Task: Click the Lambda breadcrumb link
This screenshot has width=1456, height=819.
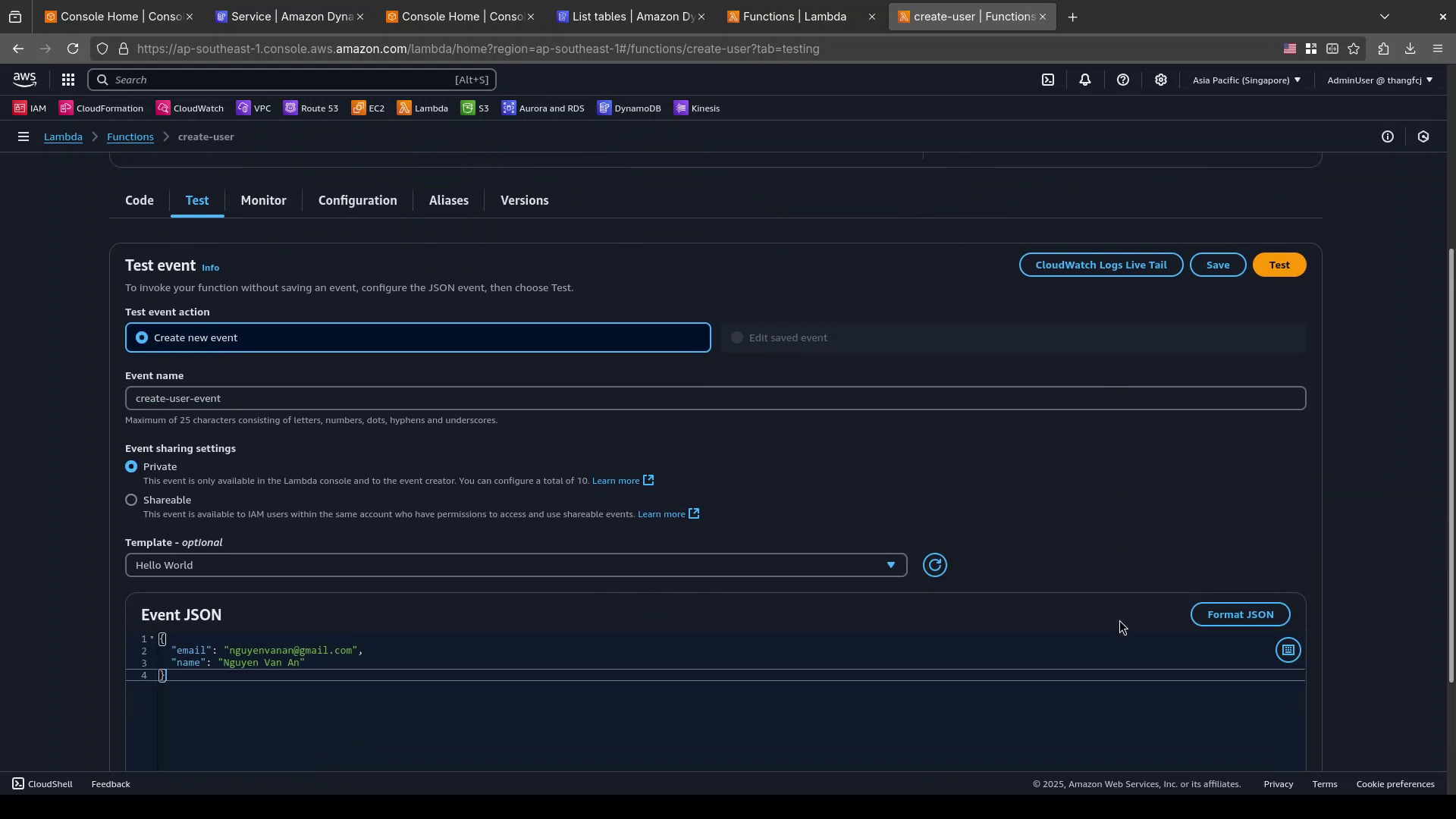Action: pyautogui.click(x=63, y=136)
